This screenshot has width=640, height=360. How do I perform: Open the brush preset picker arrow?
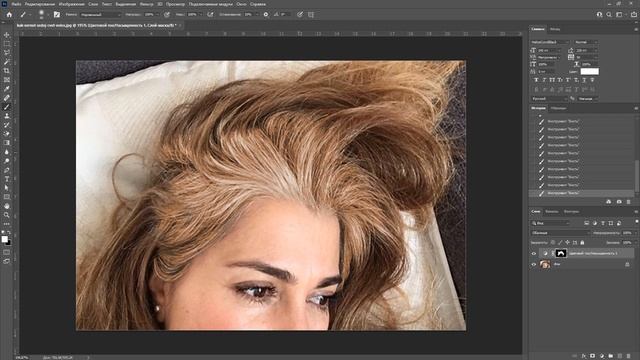48,15
